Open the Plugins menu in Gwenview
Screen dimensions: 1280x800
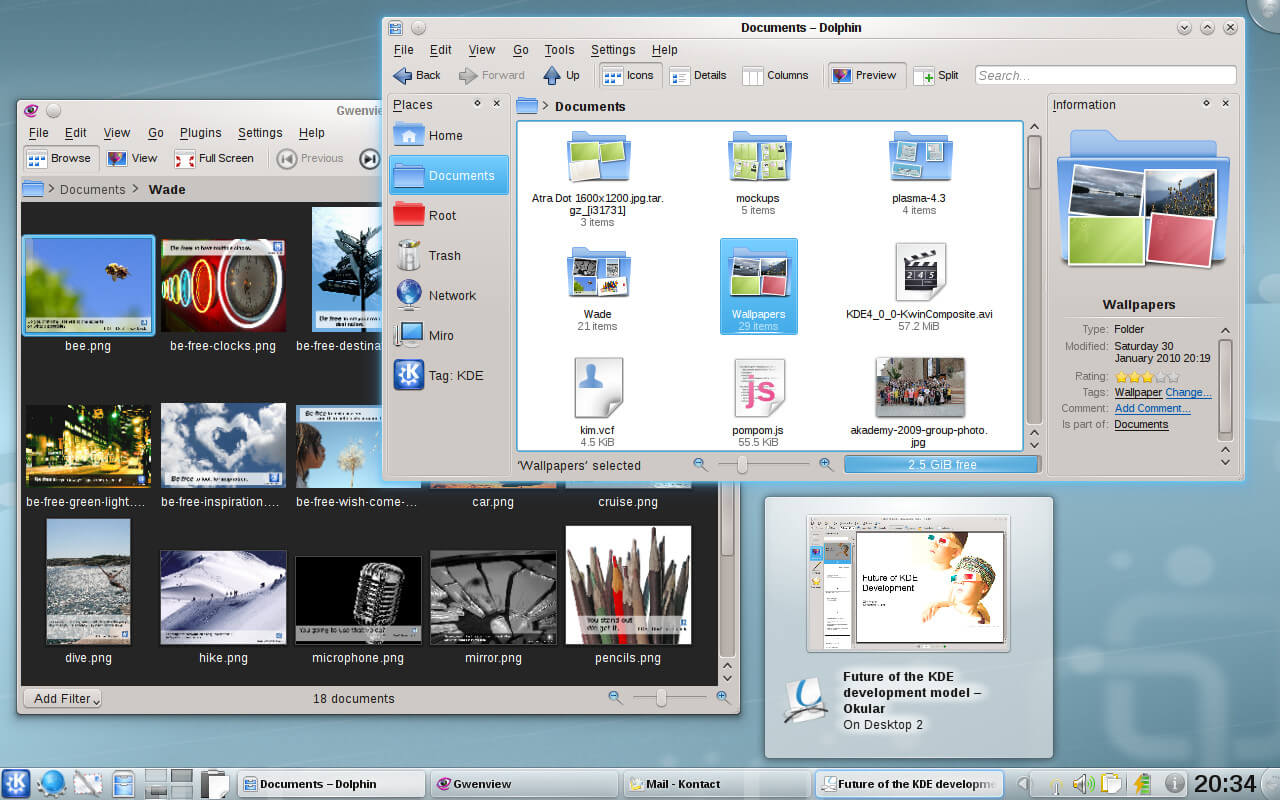[x=200, y=132]
